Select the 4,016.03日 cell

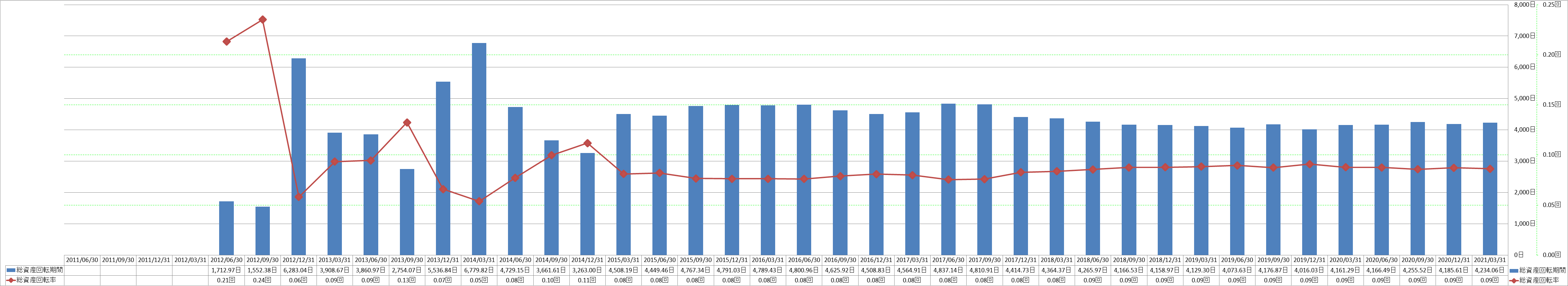(x=1309, y=270)
